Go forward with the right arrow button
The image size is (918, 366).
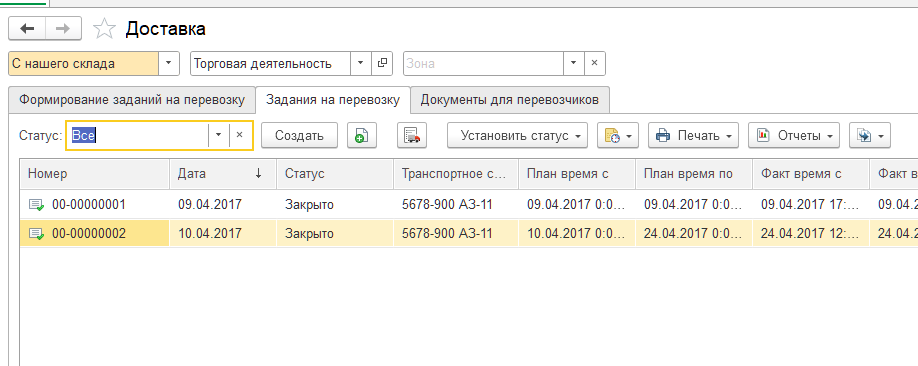(x=63, y=29)
